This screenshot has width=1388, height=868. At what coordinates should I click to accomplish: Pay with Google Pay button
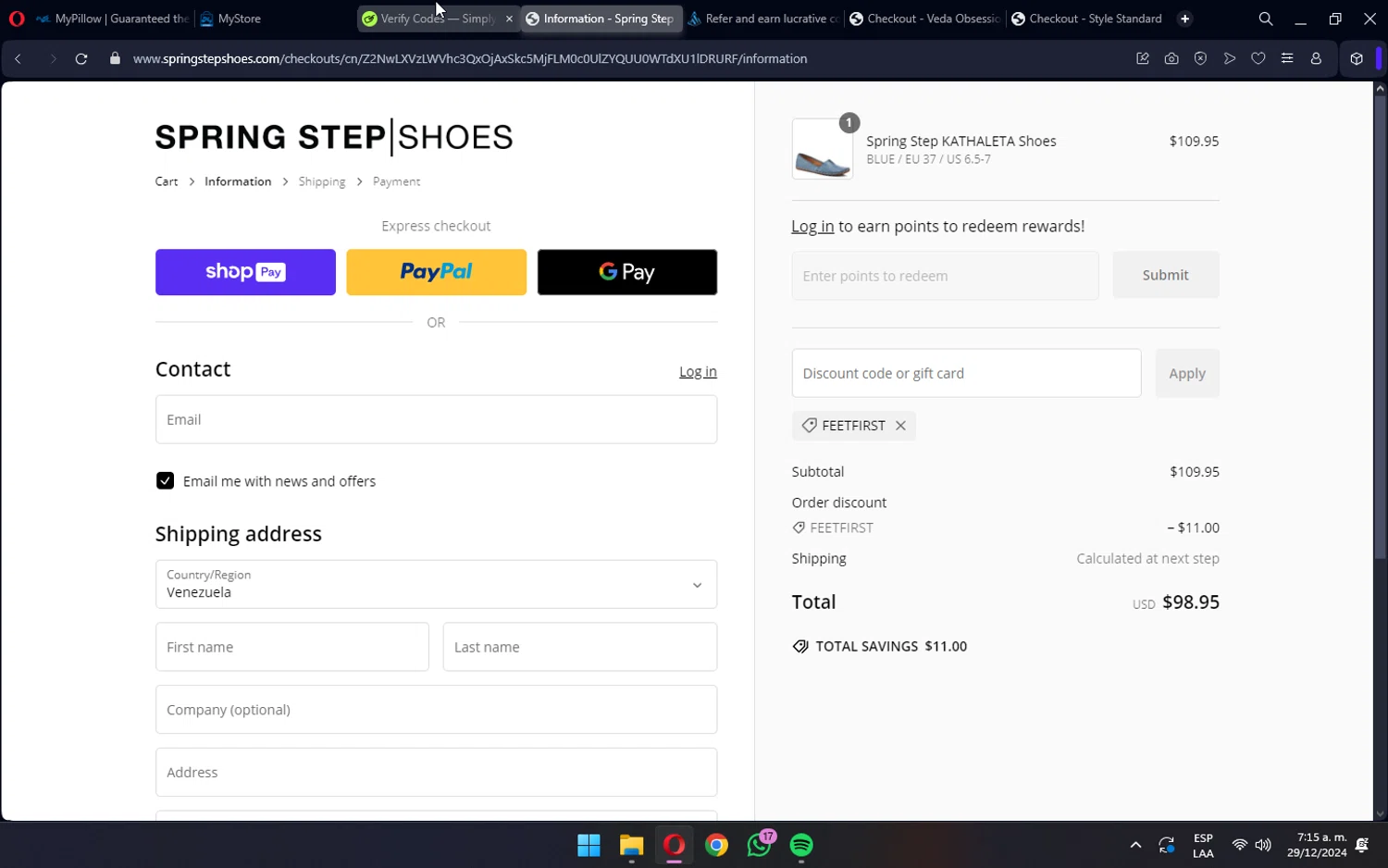[x=627, y=272]
